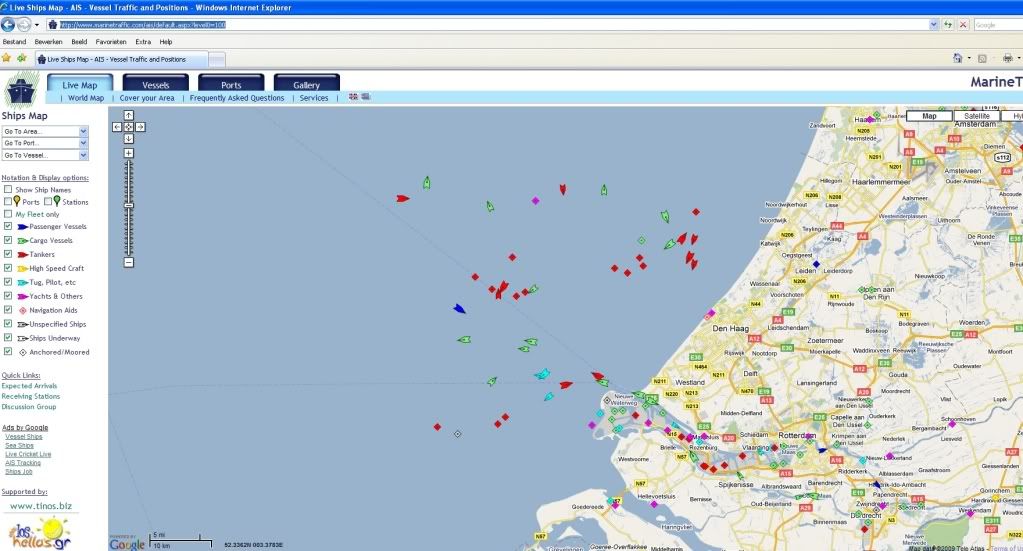This screenshot has width=1023, height=551.
Task: Uncheck Cargo Vessels
Action: pyautogui.click(x=8, y=240)
